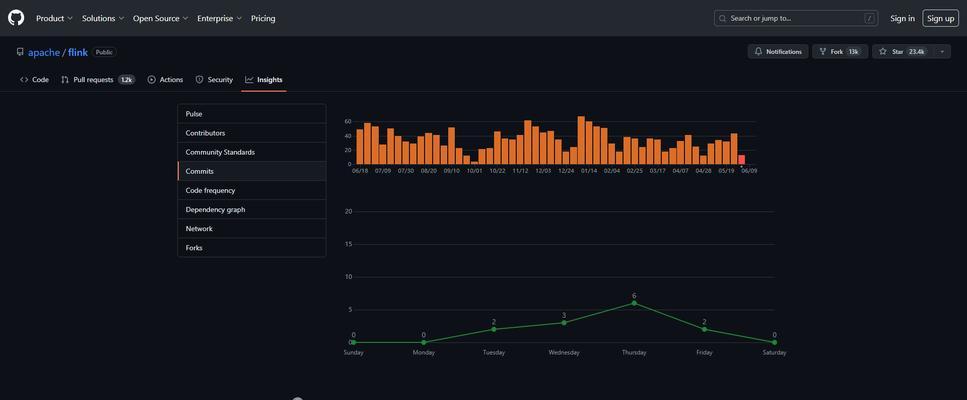Click the slash shortcut key icon in search

point(870,18)
